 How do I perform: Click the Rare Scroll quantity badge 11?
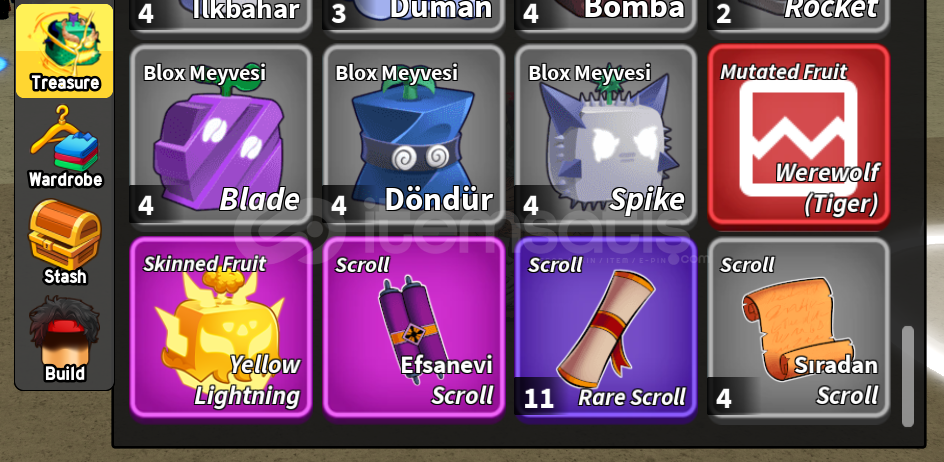pos(539,398)
